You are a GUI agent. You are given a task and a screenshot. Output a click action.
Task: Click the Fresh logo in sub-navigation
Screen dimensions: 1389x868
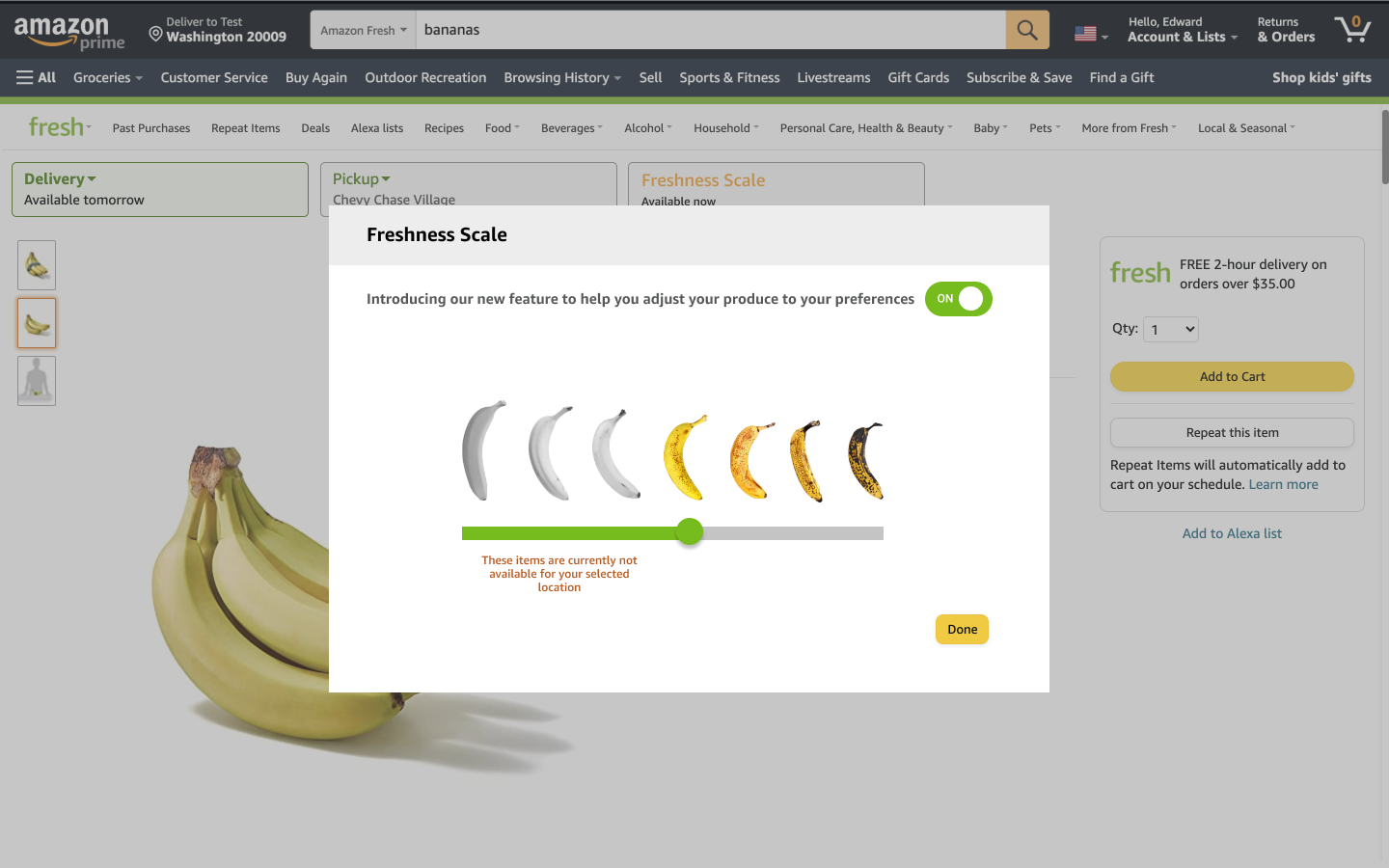[59, 126]
